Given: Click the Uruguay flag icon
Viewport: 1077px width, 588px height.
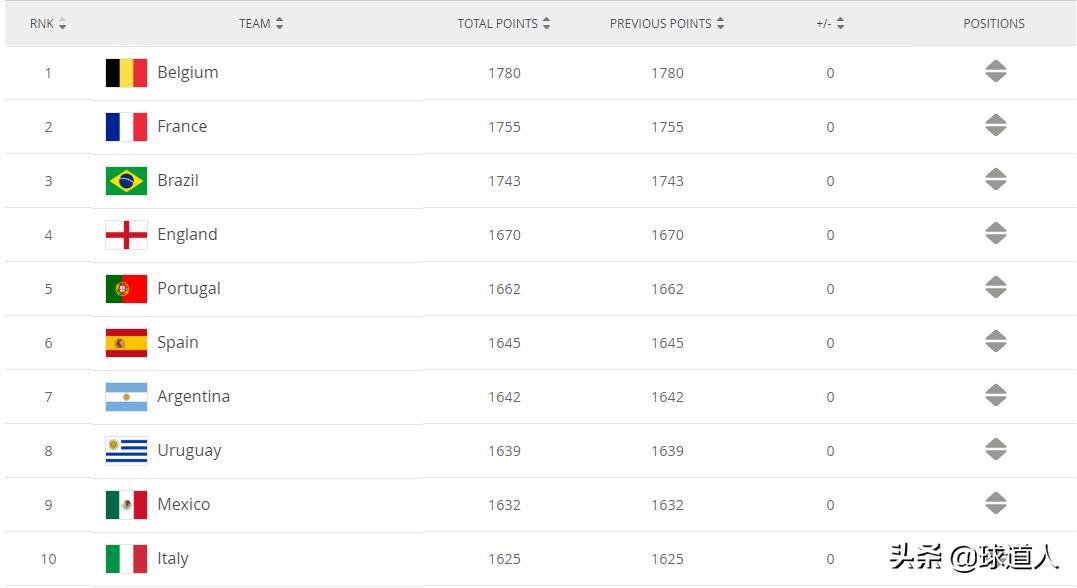Looking at the screenshot, I should click(126, 451).
